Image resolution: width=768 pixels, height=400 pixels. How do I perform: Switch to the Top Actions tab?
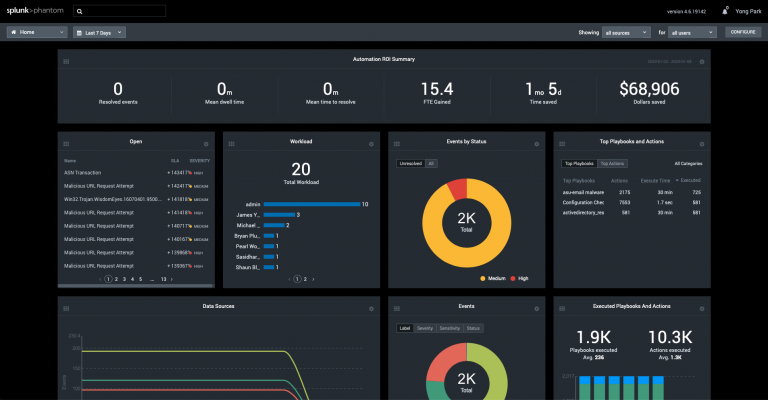point(612,164)
